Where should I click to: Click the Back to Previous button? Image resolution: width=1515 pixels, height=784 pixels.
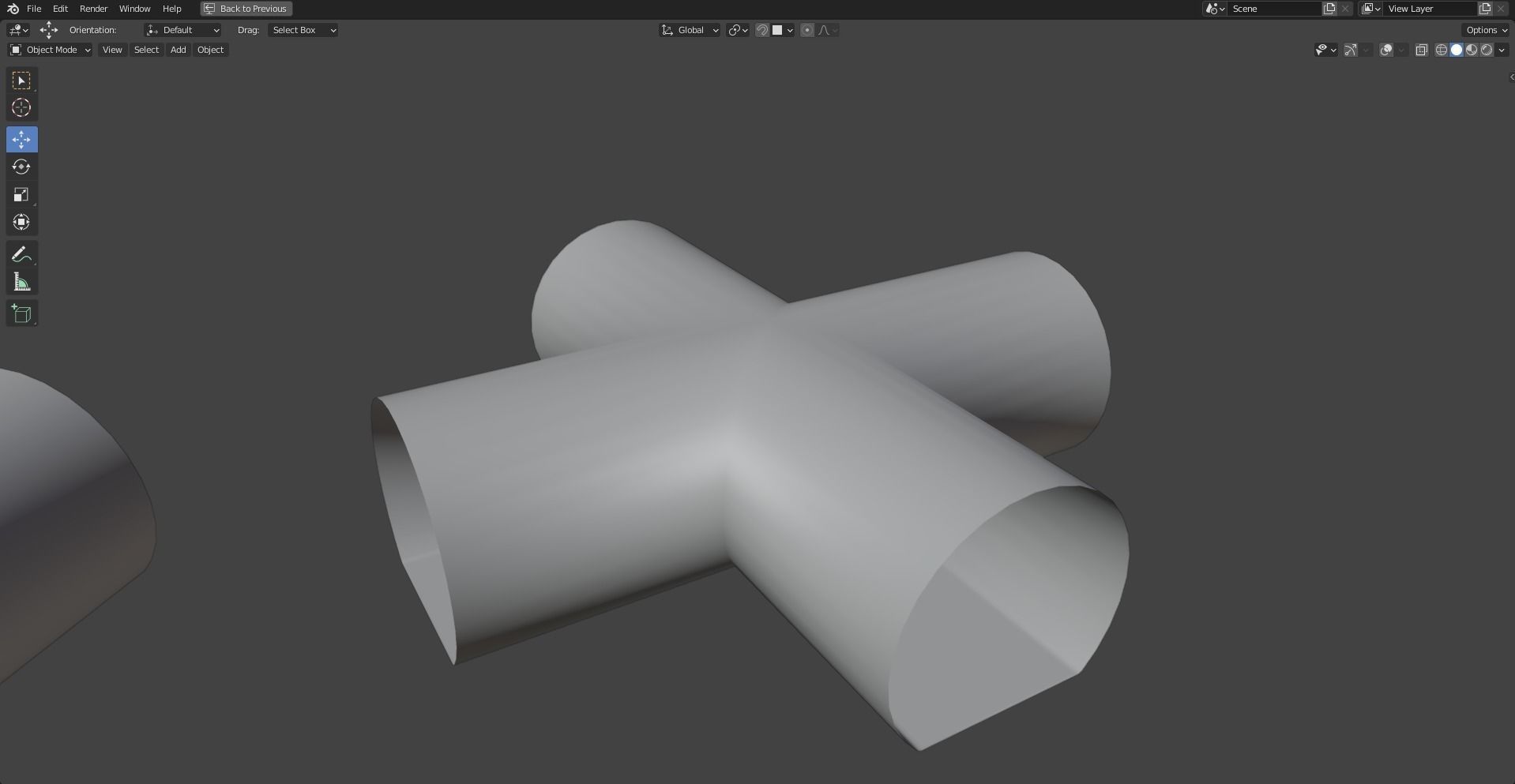pos(246,9)
